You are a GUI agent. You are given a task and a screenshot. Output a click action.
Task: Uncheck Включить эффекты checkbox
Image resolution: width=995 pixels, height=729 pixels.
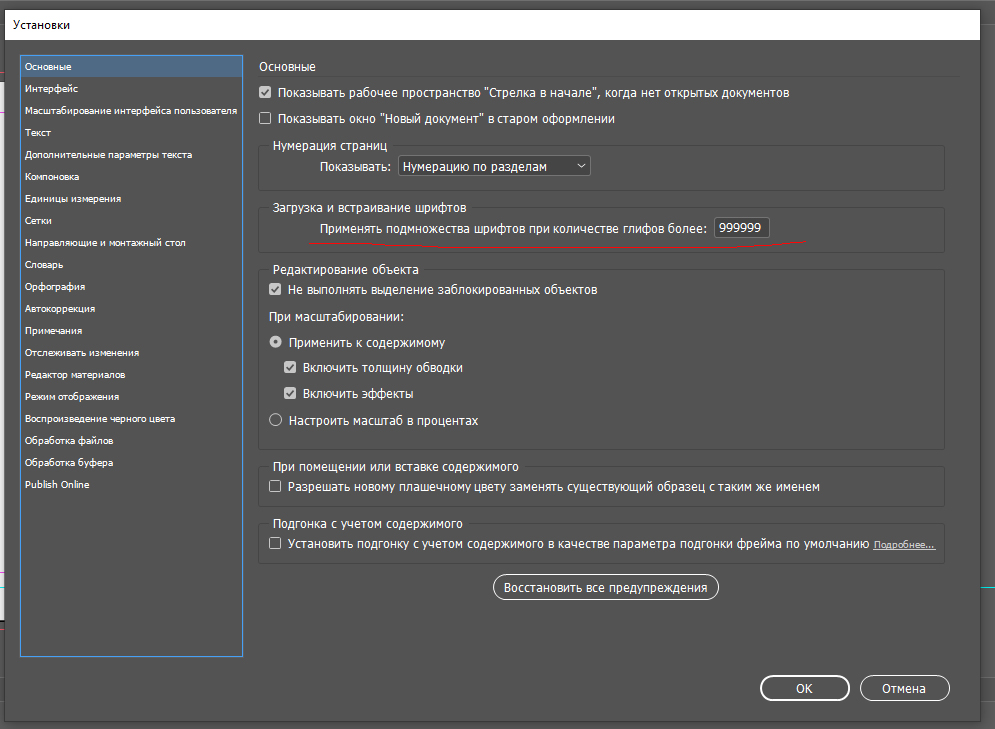tap(290, 393)
